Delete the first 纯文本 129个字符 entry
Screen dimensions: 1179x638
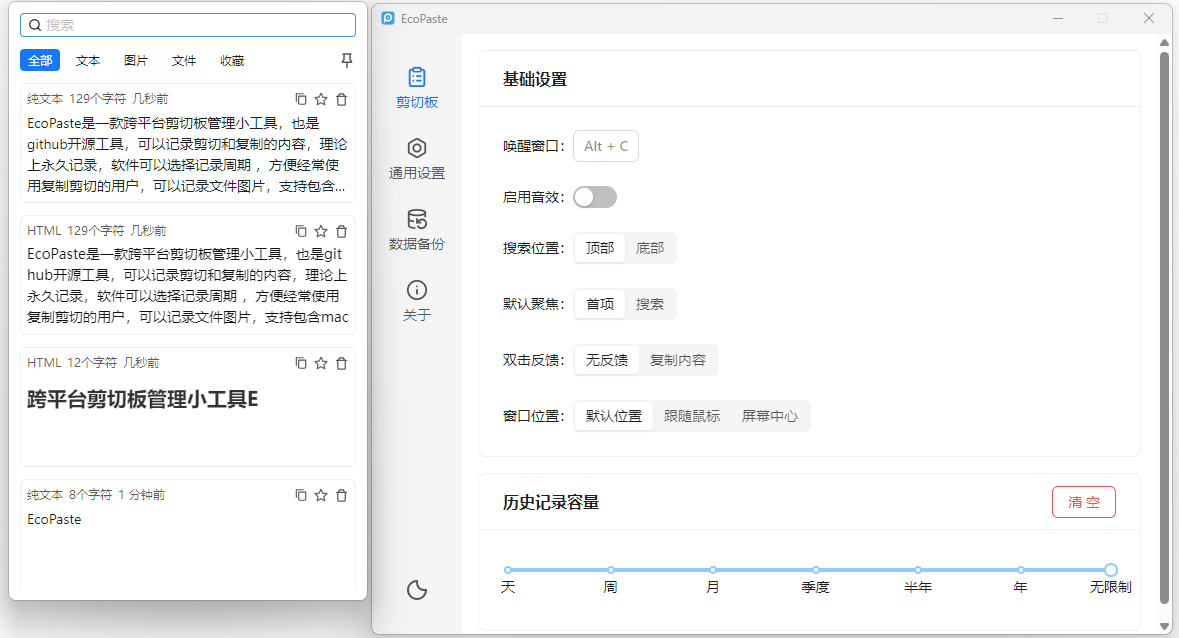tap(341, 99)
